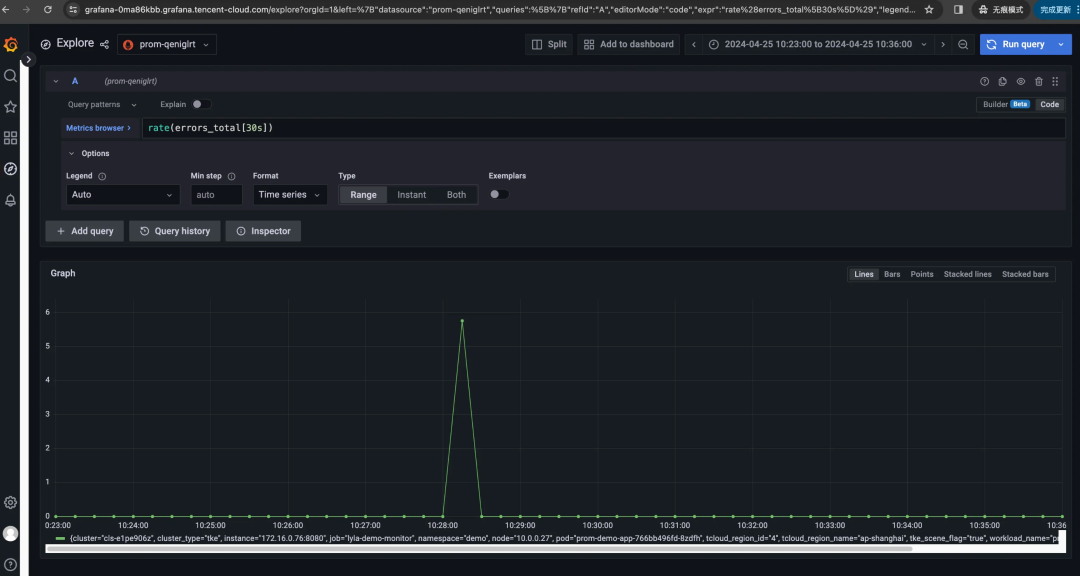Open Help question mark in the sidebar
Screen dimensions: 1080x576
pos(10,564)
